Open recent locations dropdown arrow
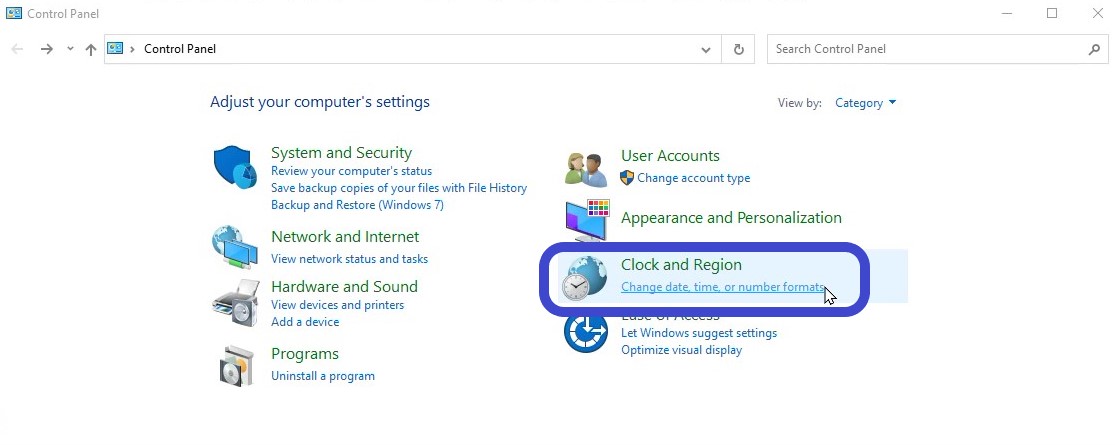 [x=70, y=49]
